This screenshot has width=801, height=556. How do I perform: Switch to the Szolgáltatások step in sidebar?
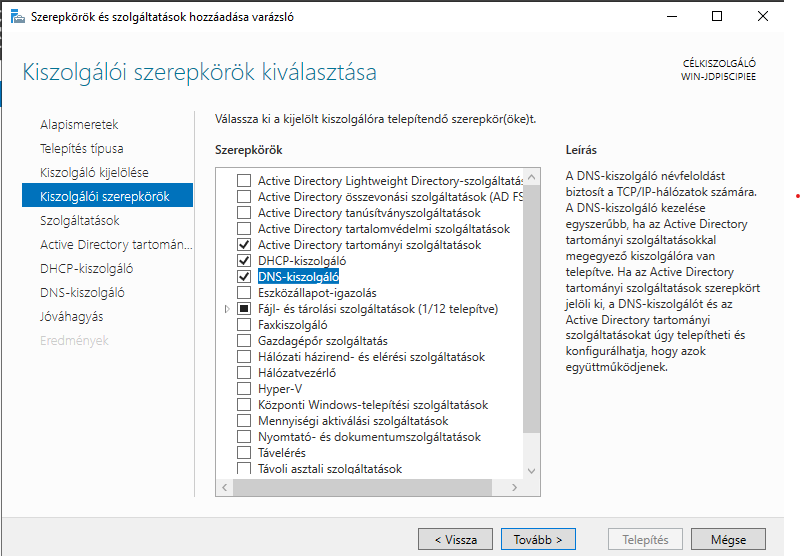pos(80,221)
